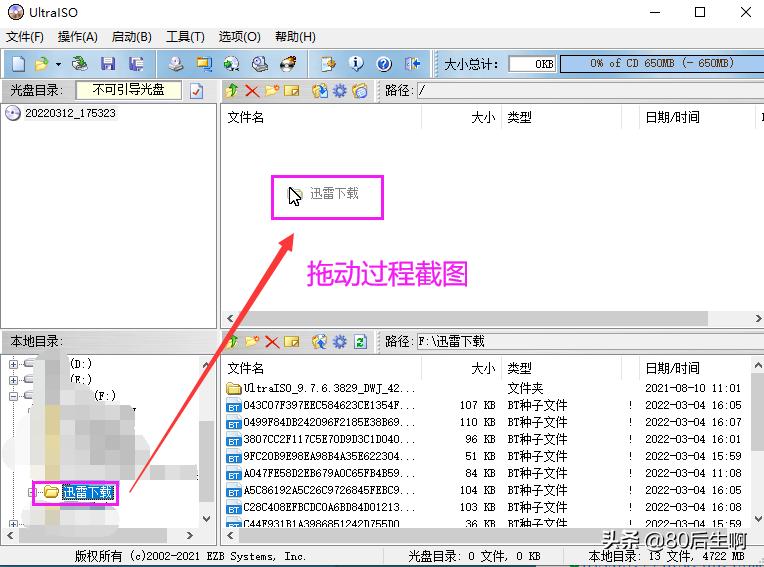Collapse the (F:) drive tree node
This screenshot has height=567, width=764.
pos(13,396)
